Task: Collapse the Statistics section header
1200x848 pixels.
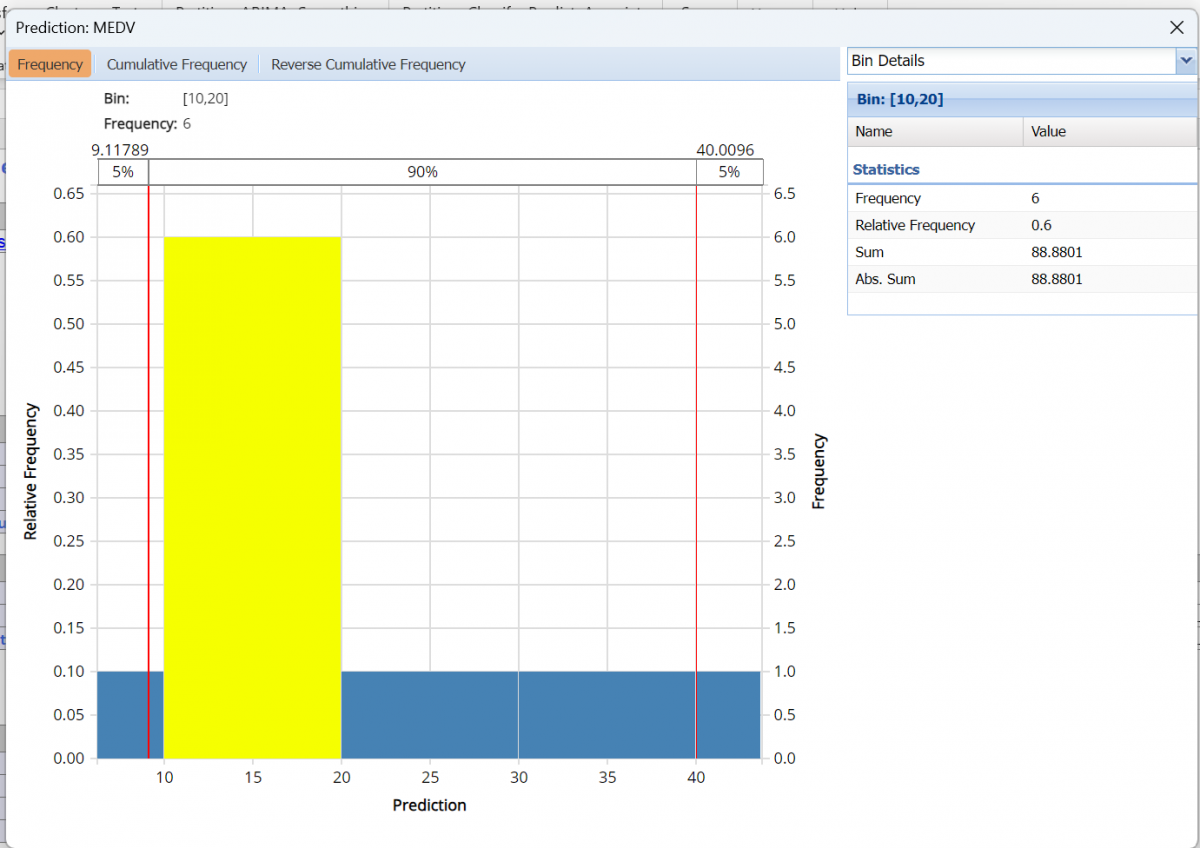Action: tap(886, 170)
